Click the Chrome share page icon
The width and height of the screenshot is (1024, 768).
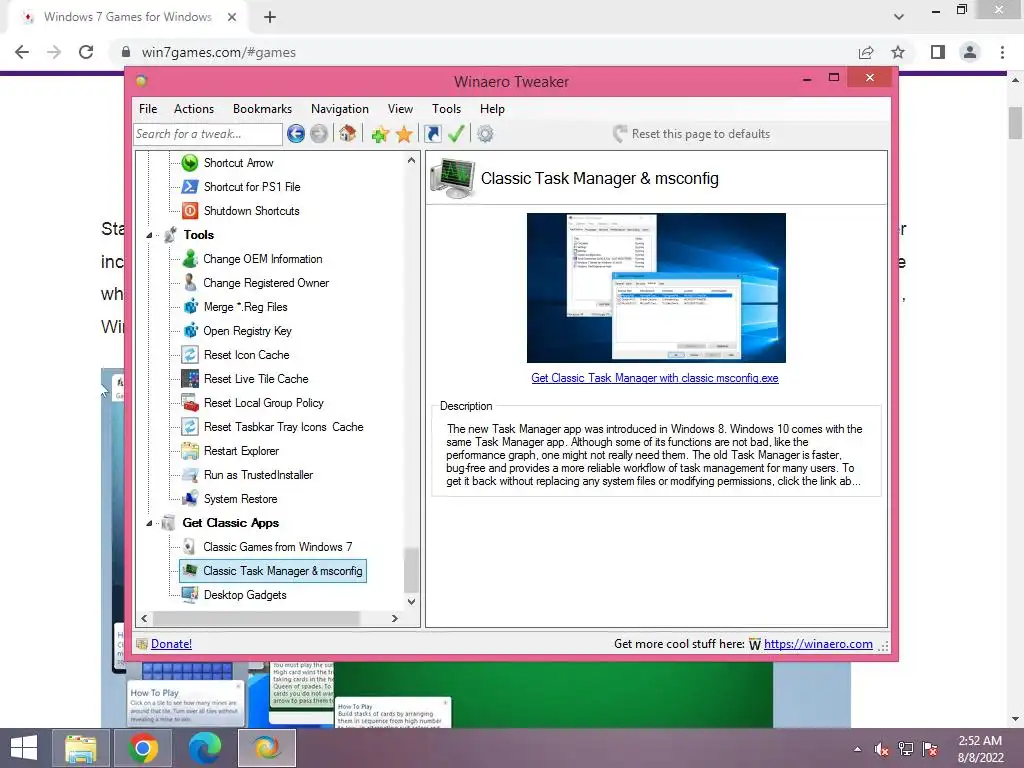click(x=866, y=52)
